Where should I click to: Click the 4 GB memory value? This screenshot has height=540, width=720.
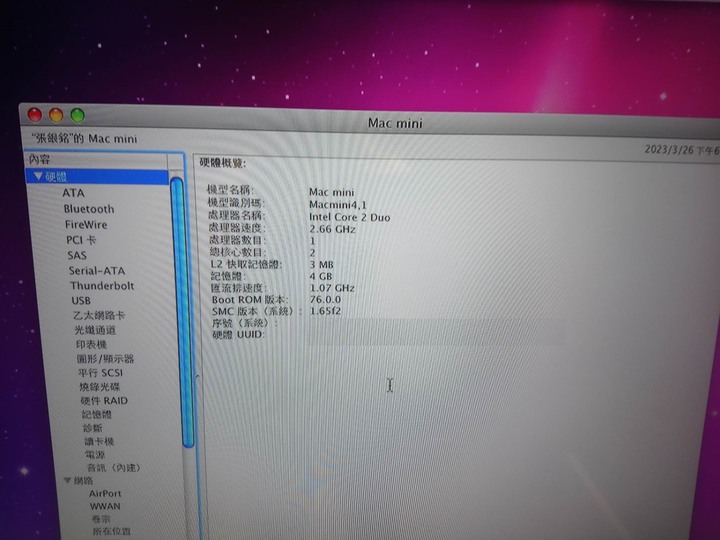[321, 276]
